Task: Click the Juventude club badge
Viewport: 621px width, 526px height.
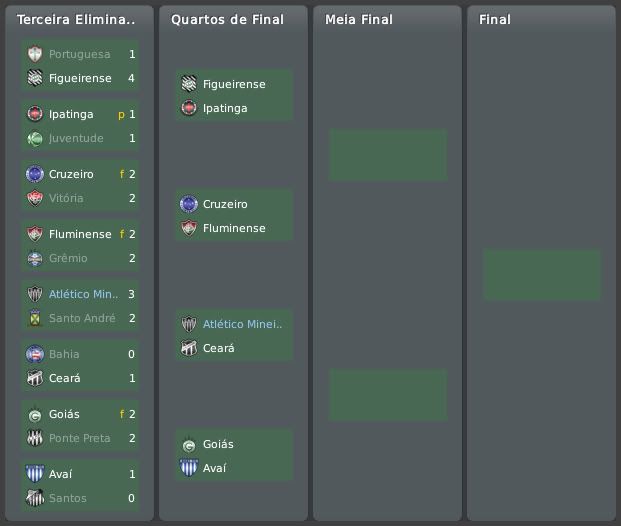Action: [x=35, y=138]
